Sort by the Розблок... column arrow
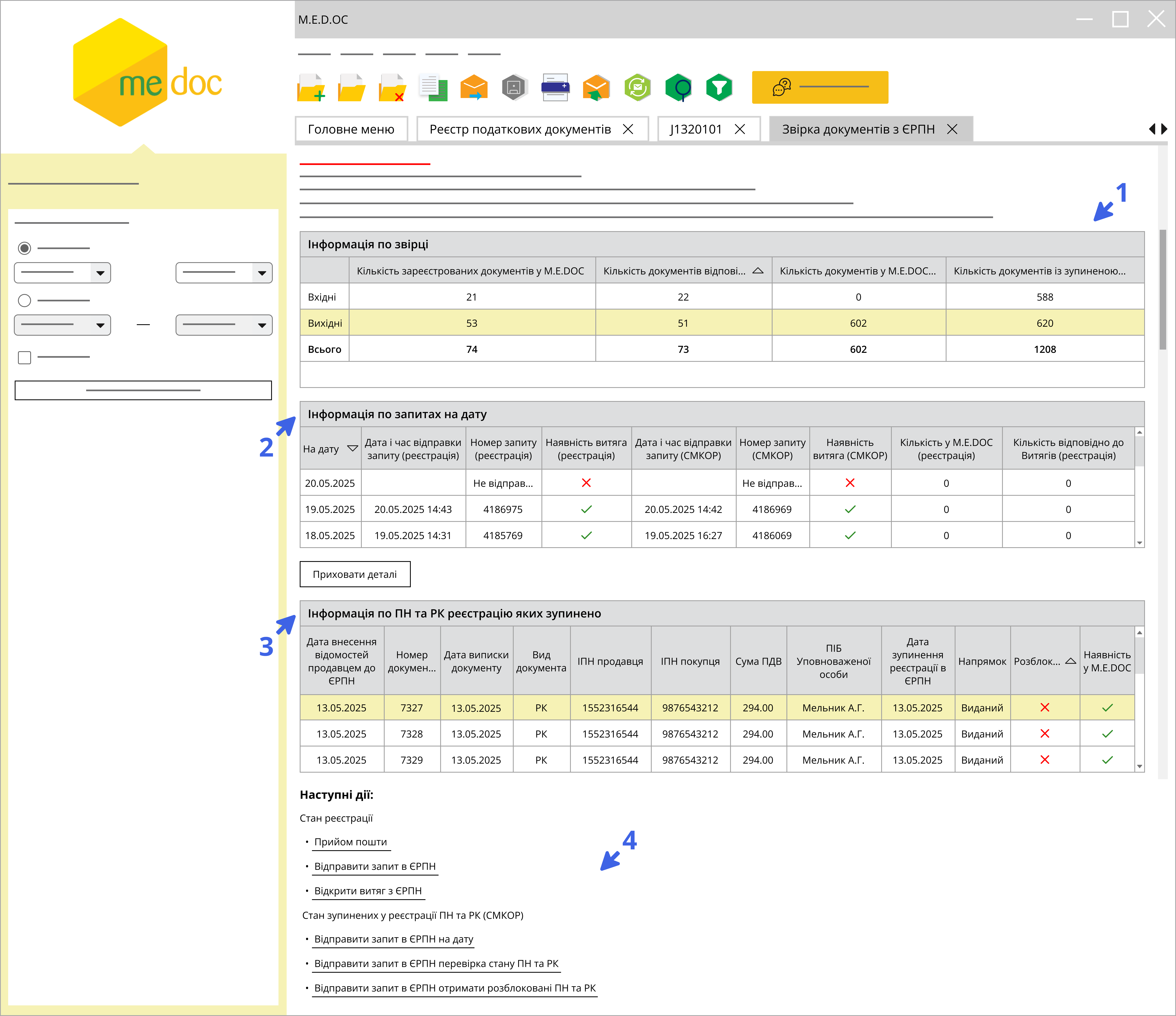The height and width of the screenshot is (1016, 1176). click(x=1070, y=661)
